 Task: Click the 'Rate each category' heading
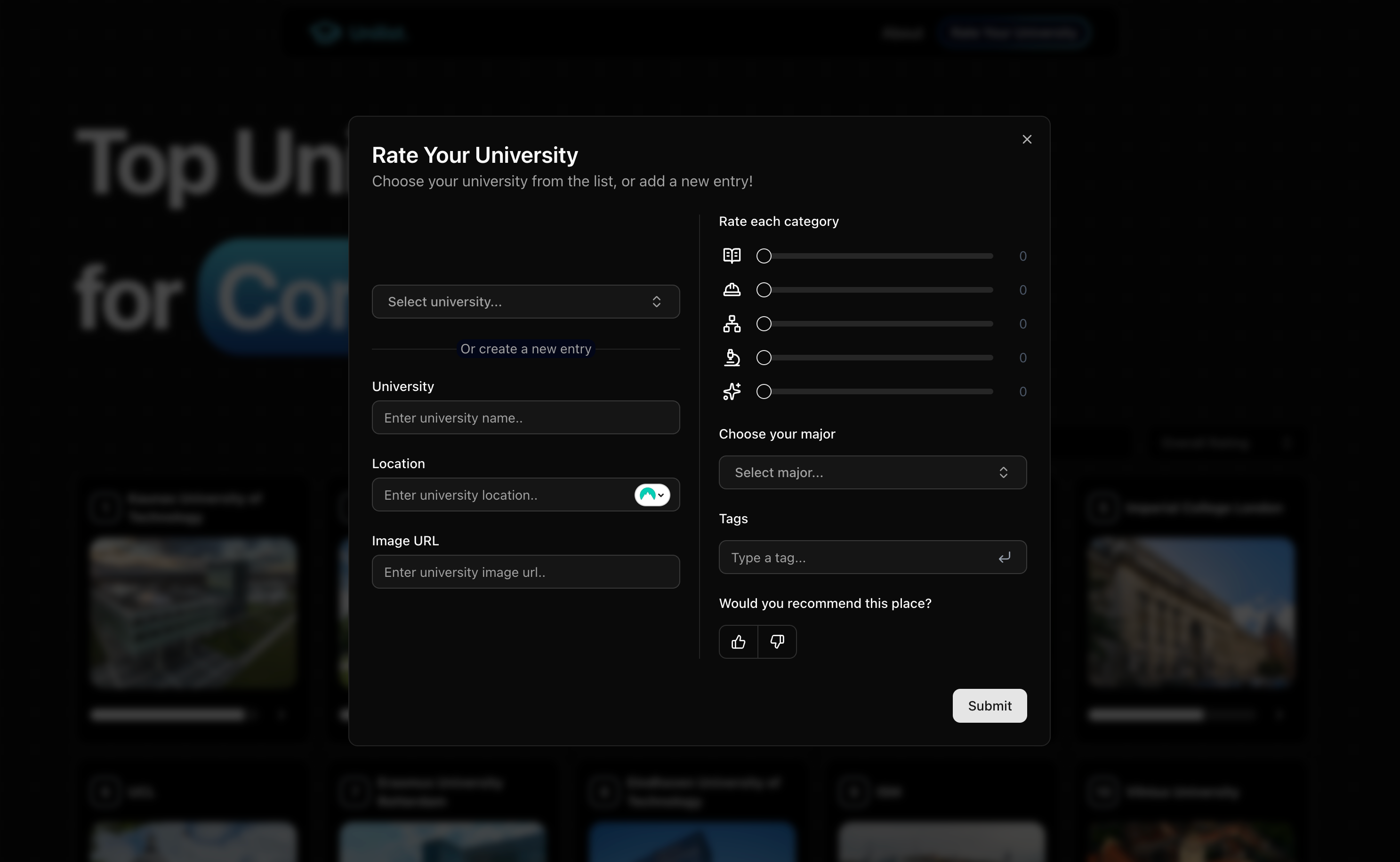click(x=779, y=221)
